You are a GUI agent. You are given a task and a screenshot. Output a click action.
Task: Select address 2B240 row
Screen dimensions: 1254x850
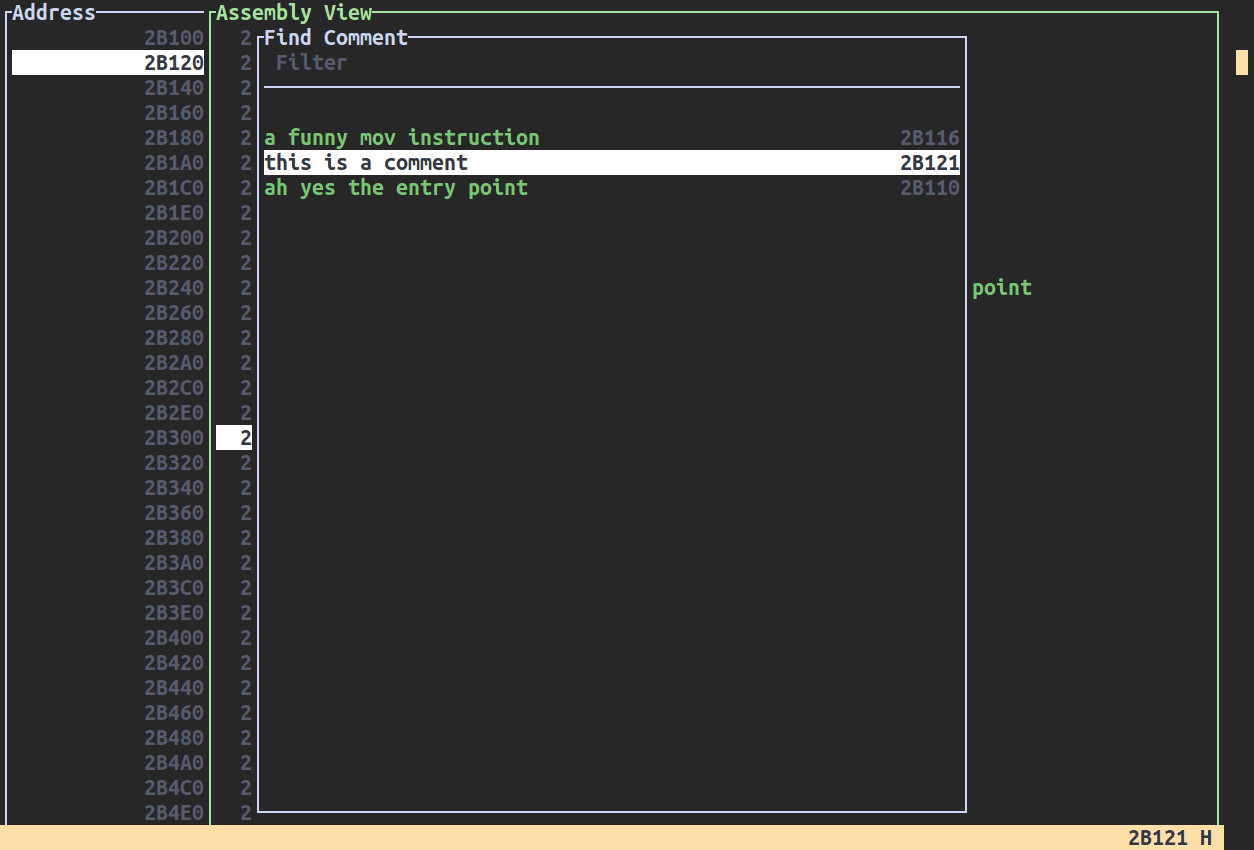(174, 288)
